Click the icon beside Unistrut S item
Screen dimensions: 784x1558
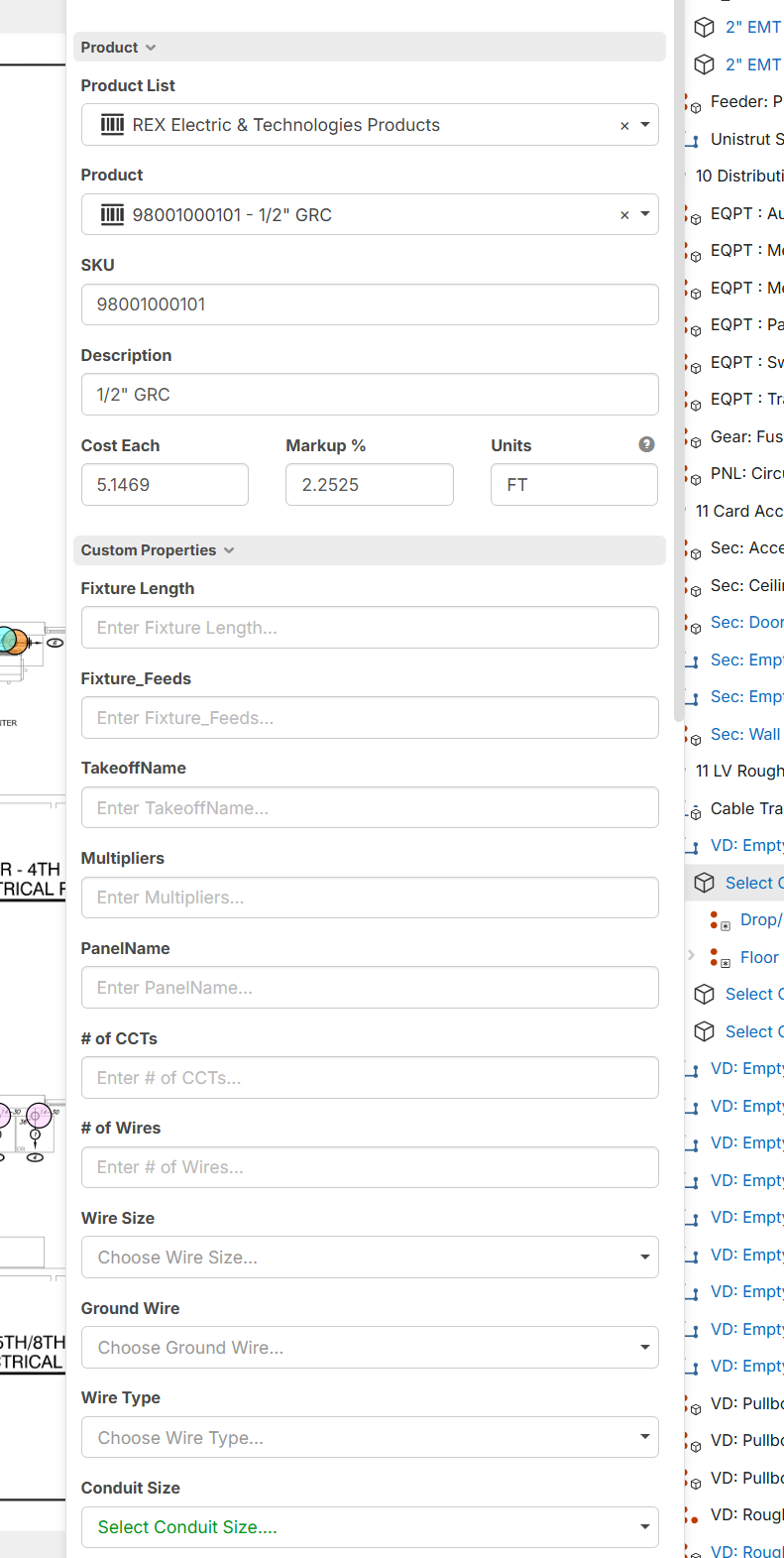pyautogui.click(x=693, y=140)
